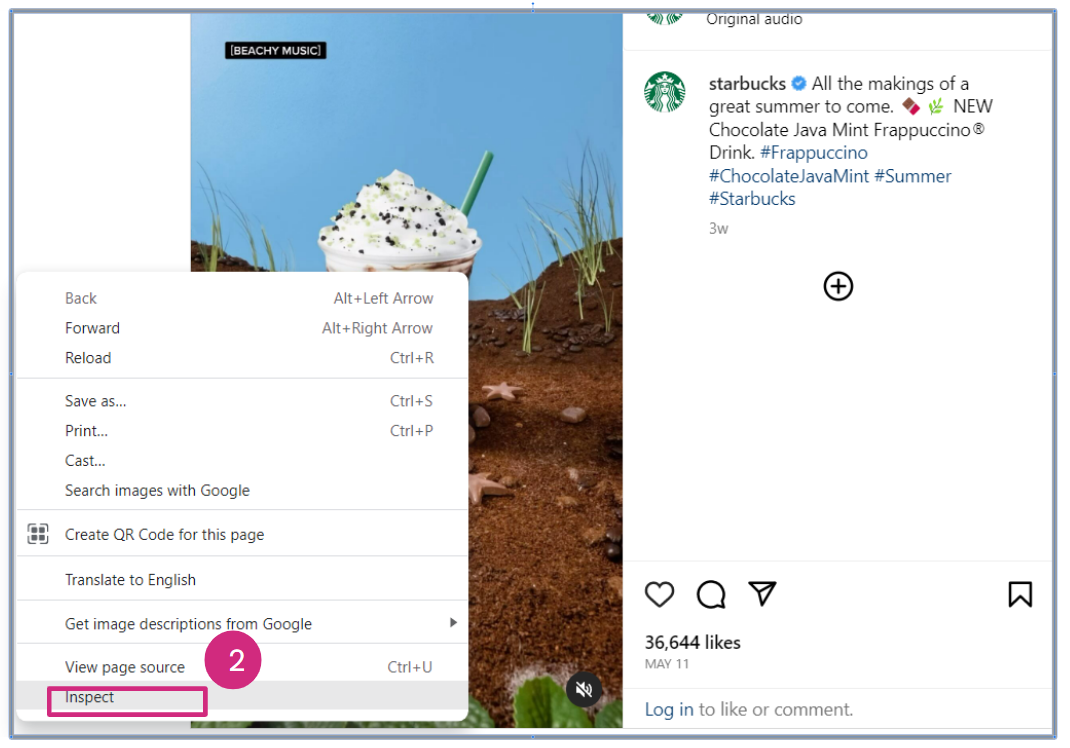This screenshot has height=748, width=1070.
Task: Expand Get image descriptions from Google submenu
Action: (x=242, y=623)
